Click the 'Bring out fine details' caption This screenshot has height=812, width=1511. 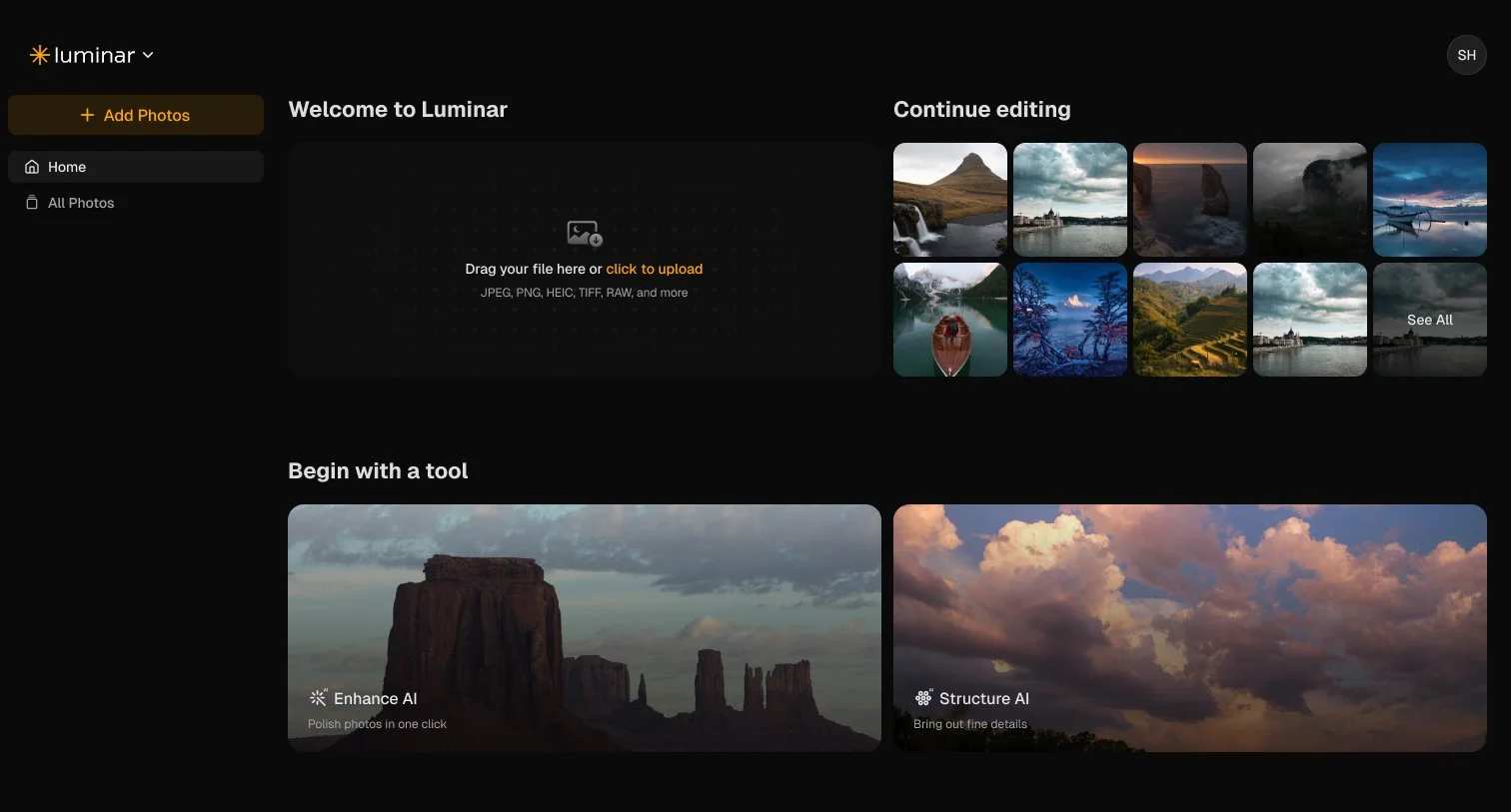coord(970,724)
